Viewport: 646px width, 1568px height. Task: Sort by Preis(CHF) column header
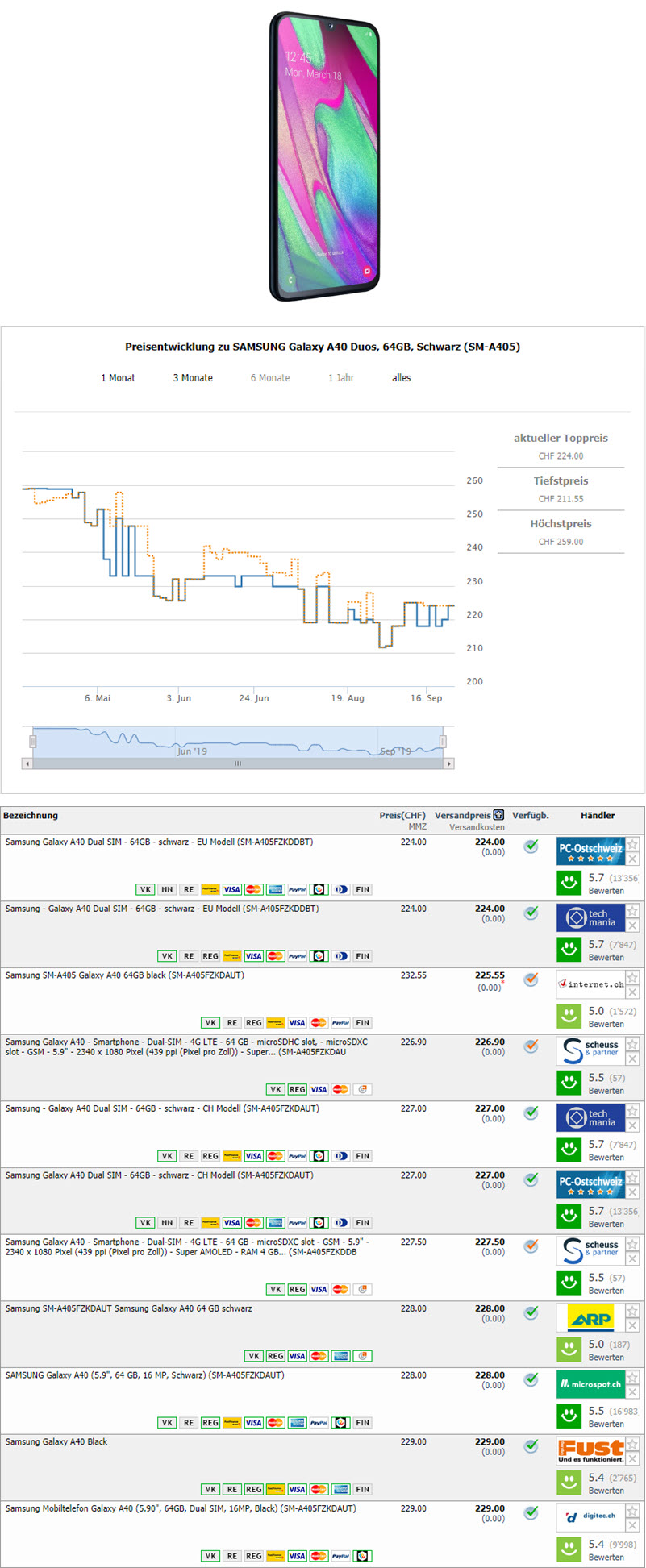(402, 816)
